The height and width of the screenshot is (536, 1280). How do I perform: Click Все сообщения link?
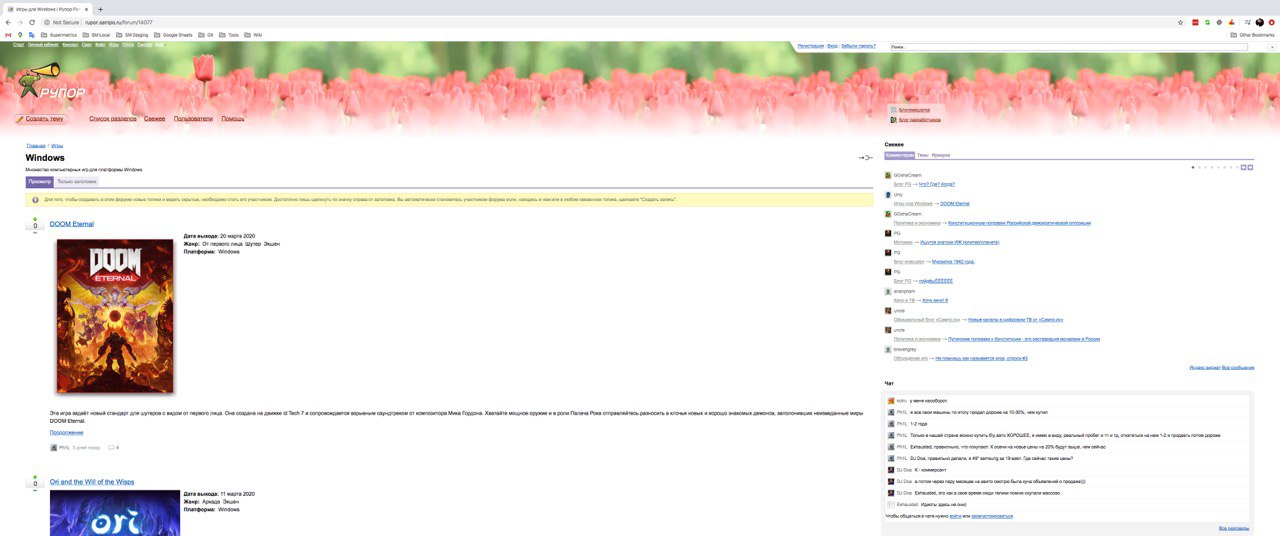[x=1238, y=367]
